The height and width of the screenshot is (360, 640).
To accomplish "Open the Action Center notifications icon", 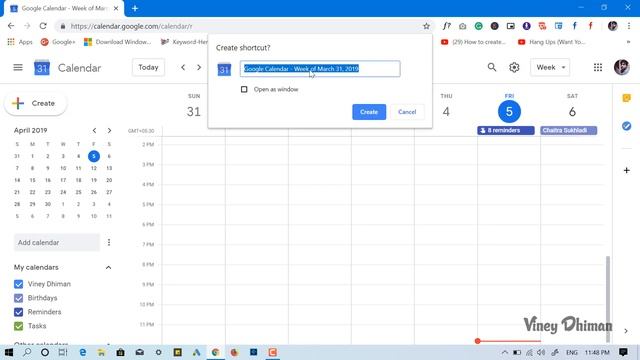I will click(623, 352).
